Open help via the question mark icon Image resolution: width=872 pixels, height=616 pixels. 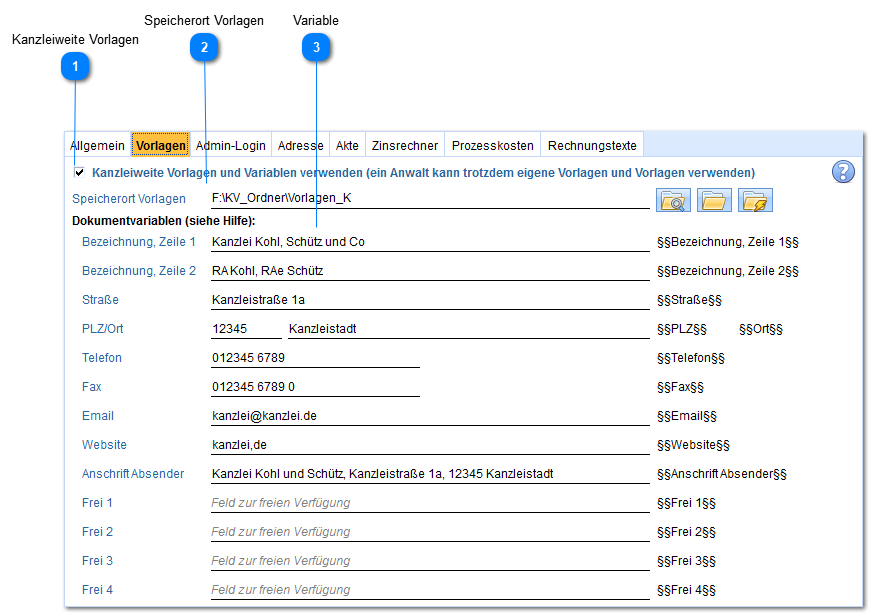[x=843, y=172]
